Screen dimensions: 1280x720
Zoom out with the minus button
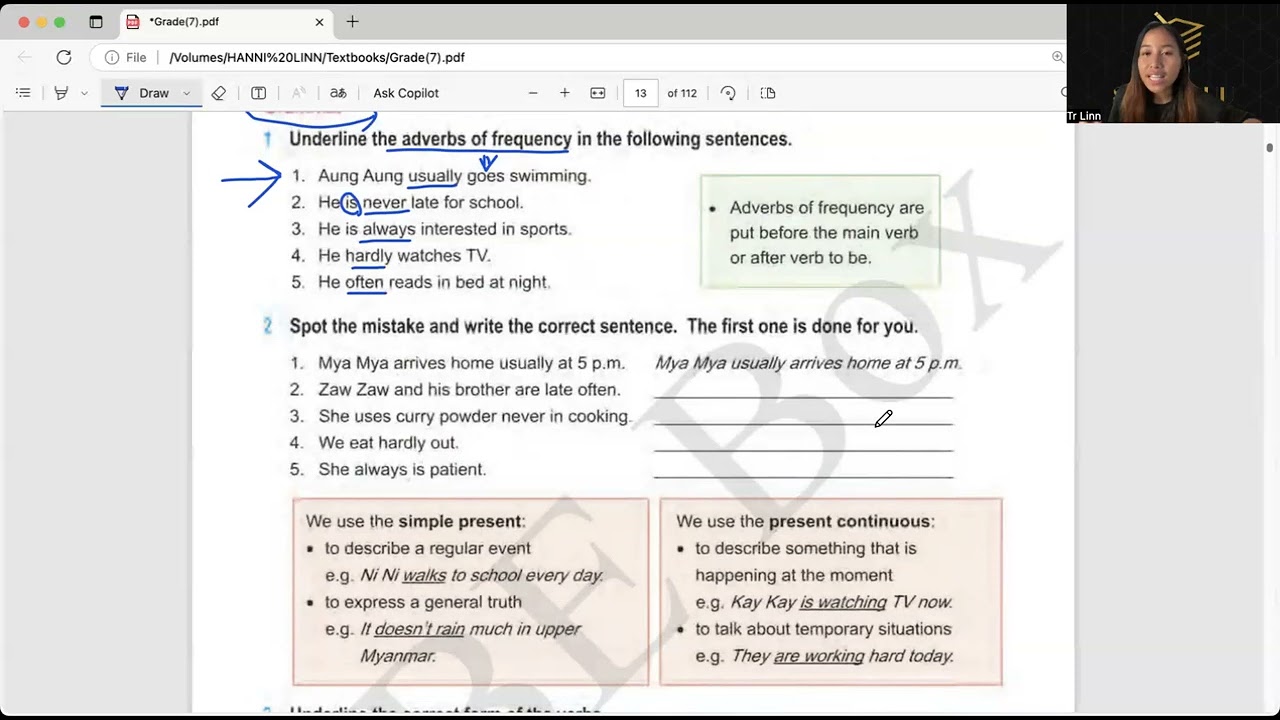tap(533, 93)
